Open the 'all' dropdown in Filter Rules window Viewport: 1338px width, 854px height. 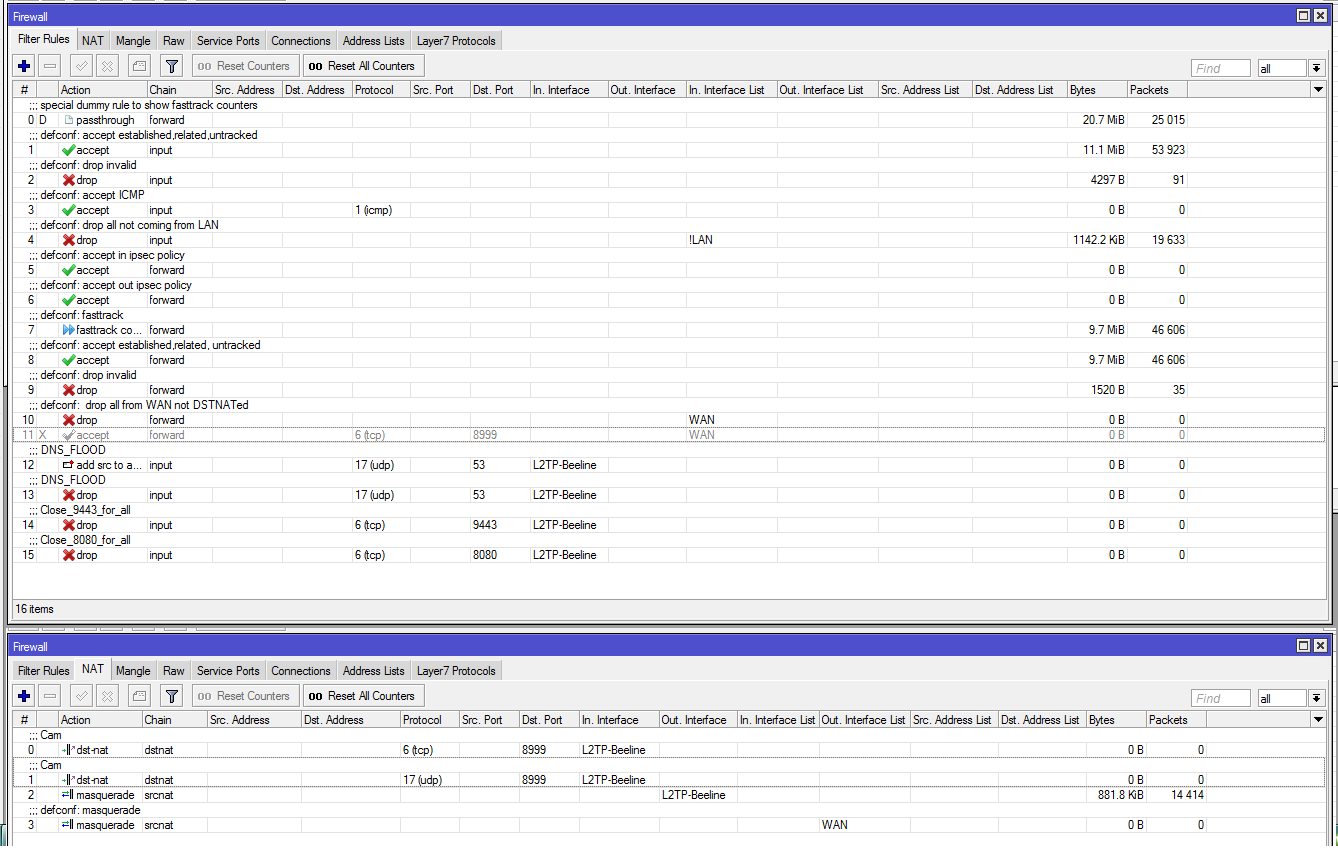1317,68
